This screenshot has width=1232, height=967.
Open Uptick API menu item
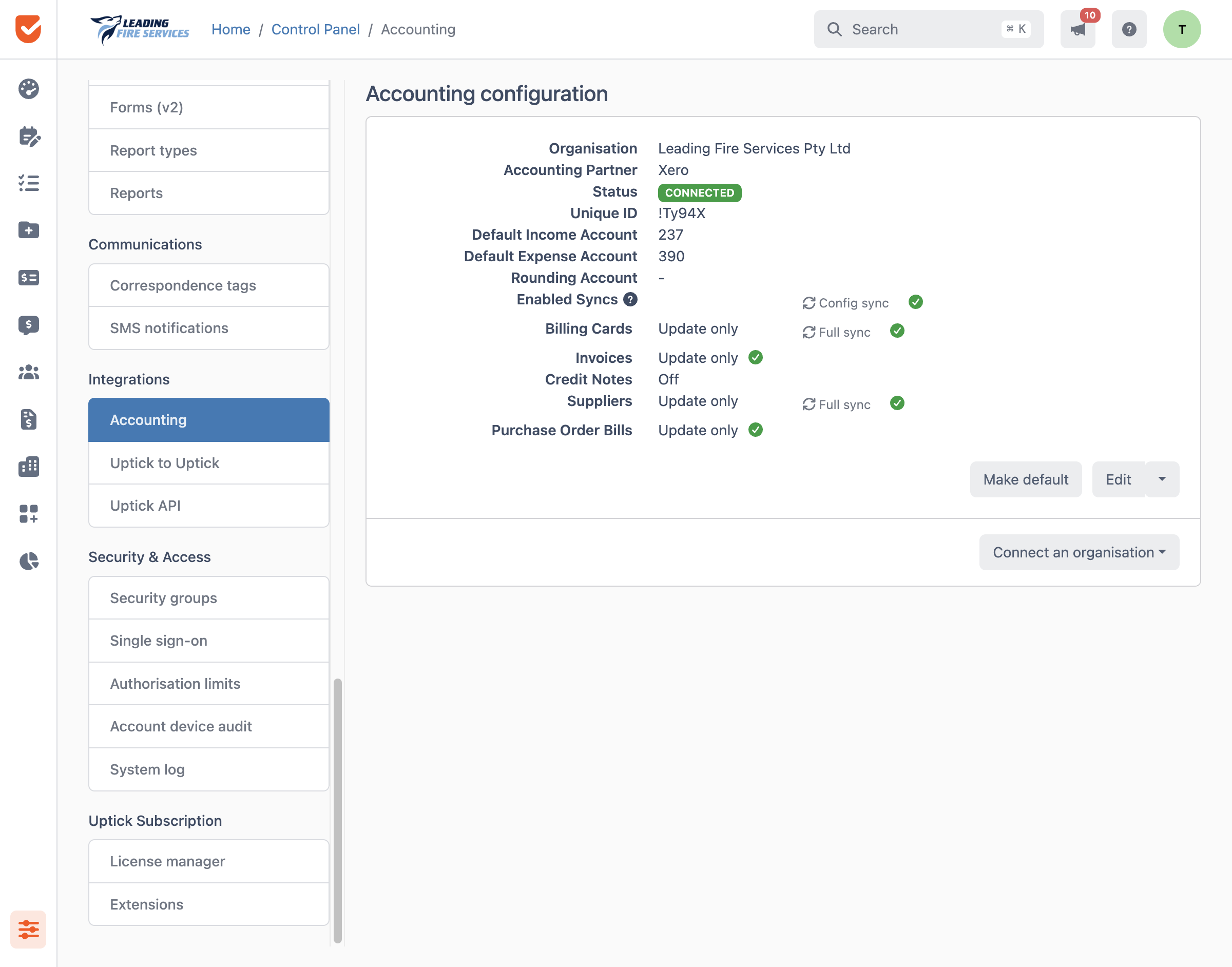click(x=209, y=506)
